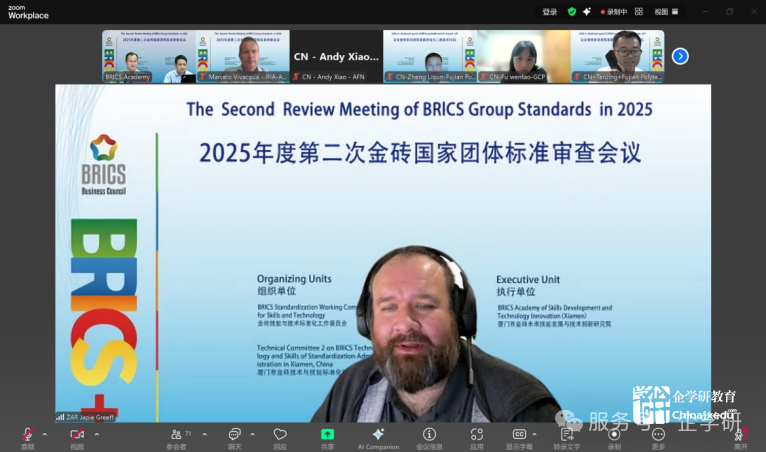Open the transcript icon
The image size is (766, 452).
(567, 434)
